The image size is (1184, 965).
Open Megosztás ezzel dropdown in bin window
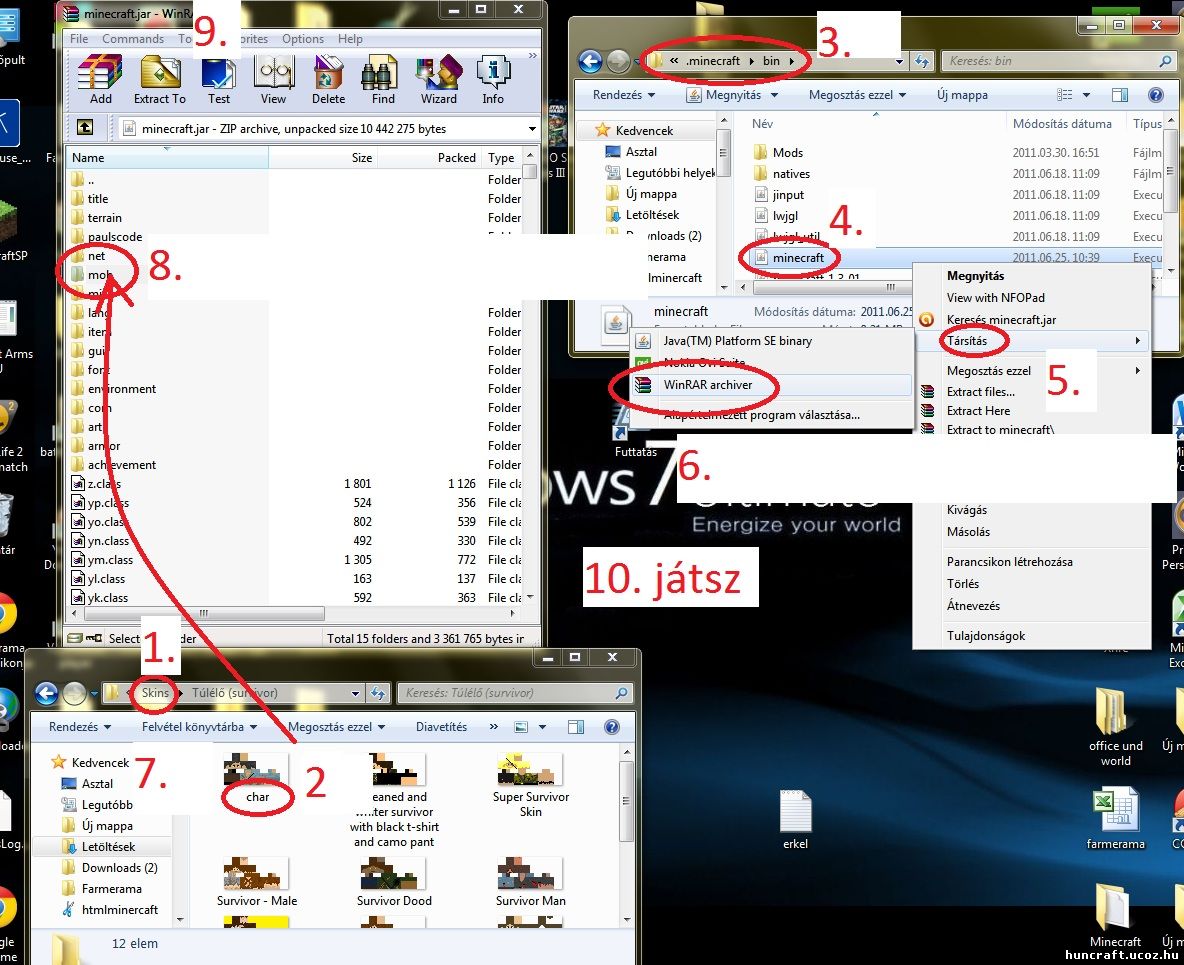click(x=857, y=94)
